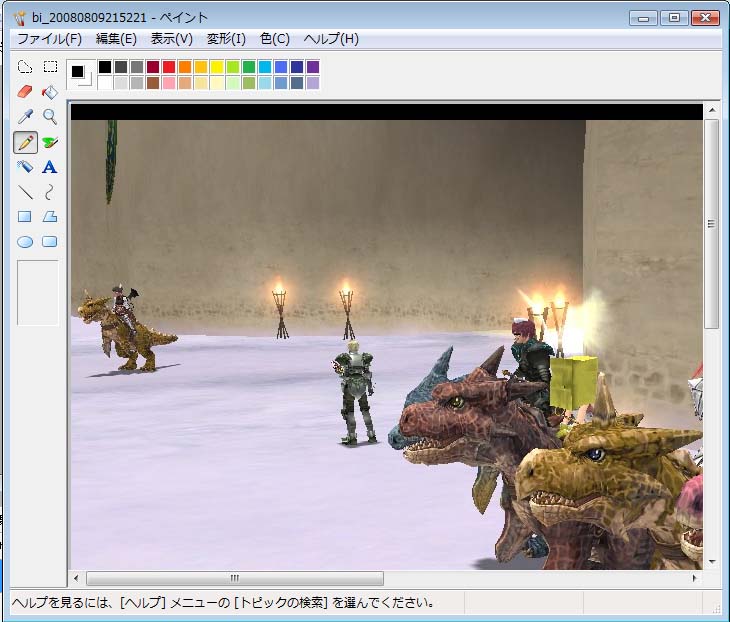Pick the black color swatch
The height and width of the screenshot is (622, 730).
105,67
